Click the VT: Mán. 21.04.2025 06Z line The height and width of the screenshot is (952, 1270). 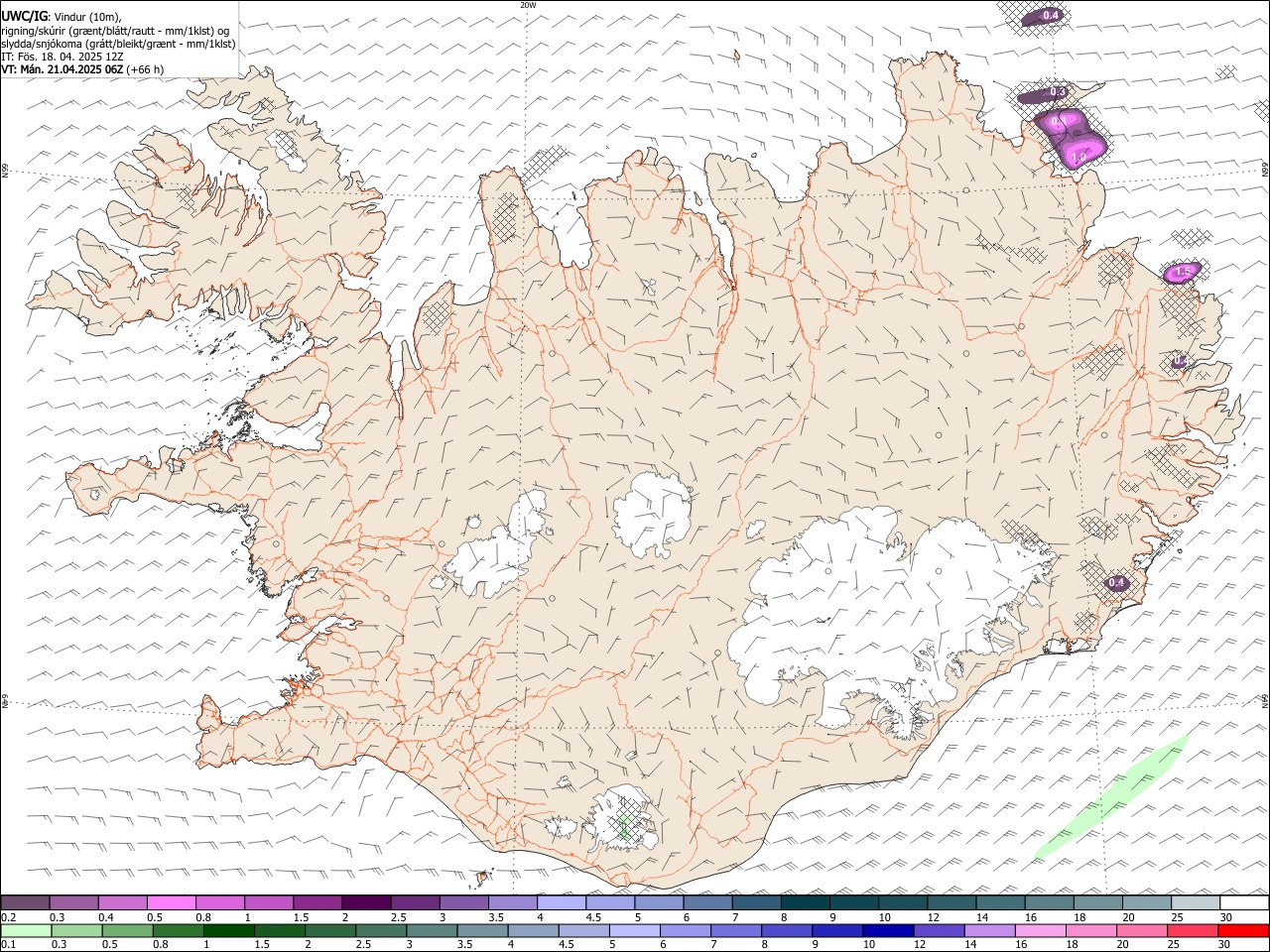tap(82, 69)
